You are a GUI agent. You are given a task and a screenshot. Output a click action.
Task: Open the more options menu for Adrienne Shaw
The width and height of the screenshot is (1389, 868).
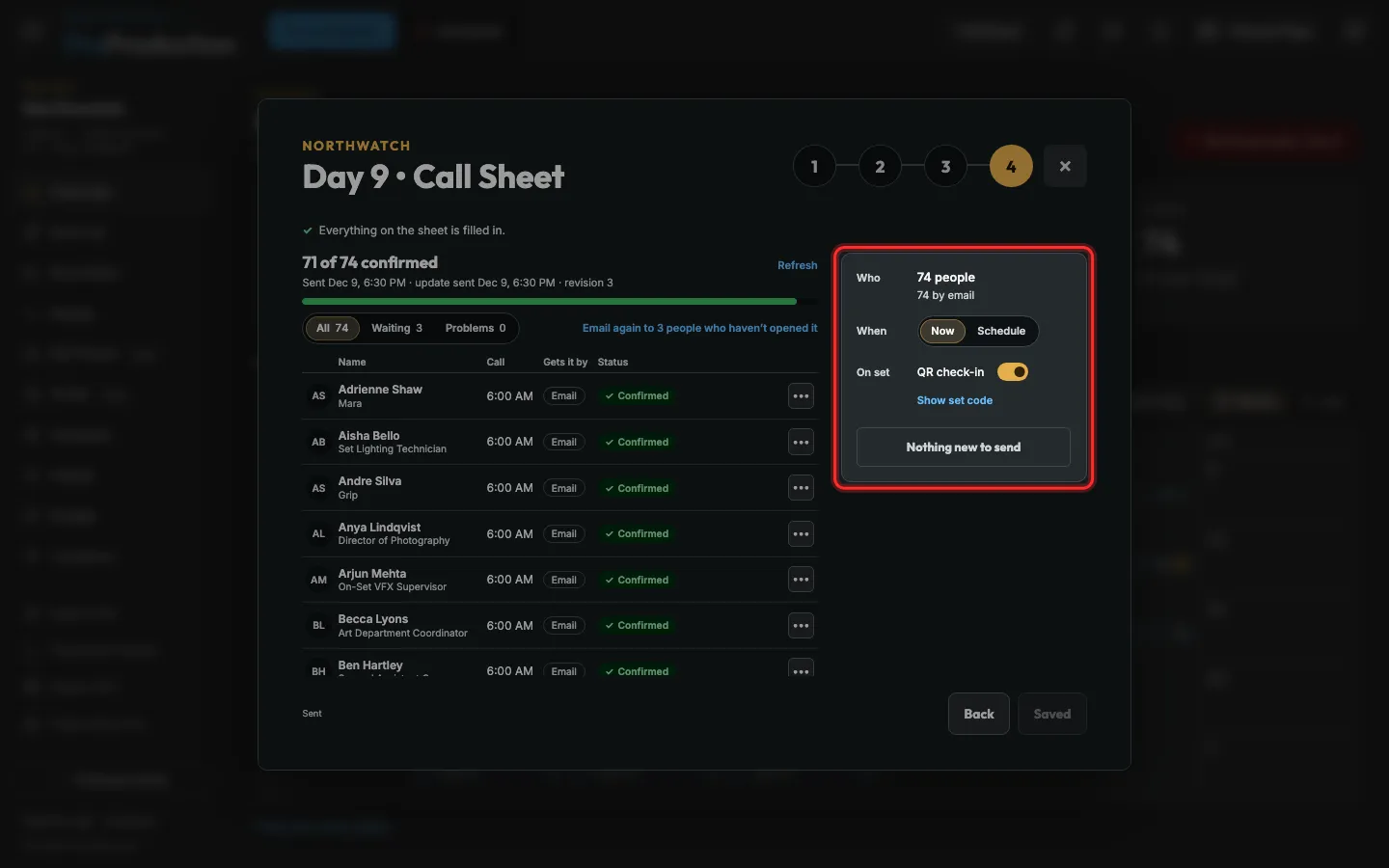(801, 396)
